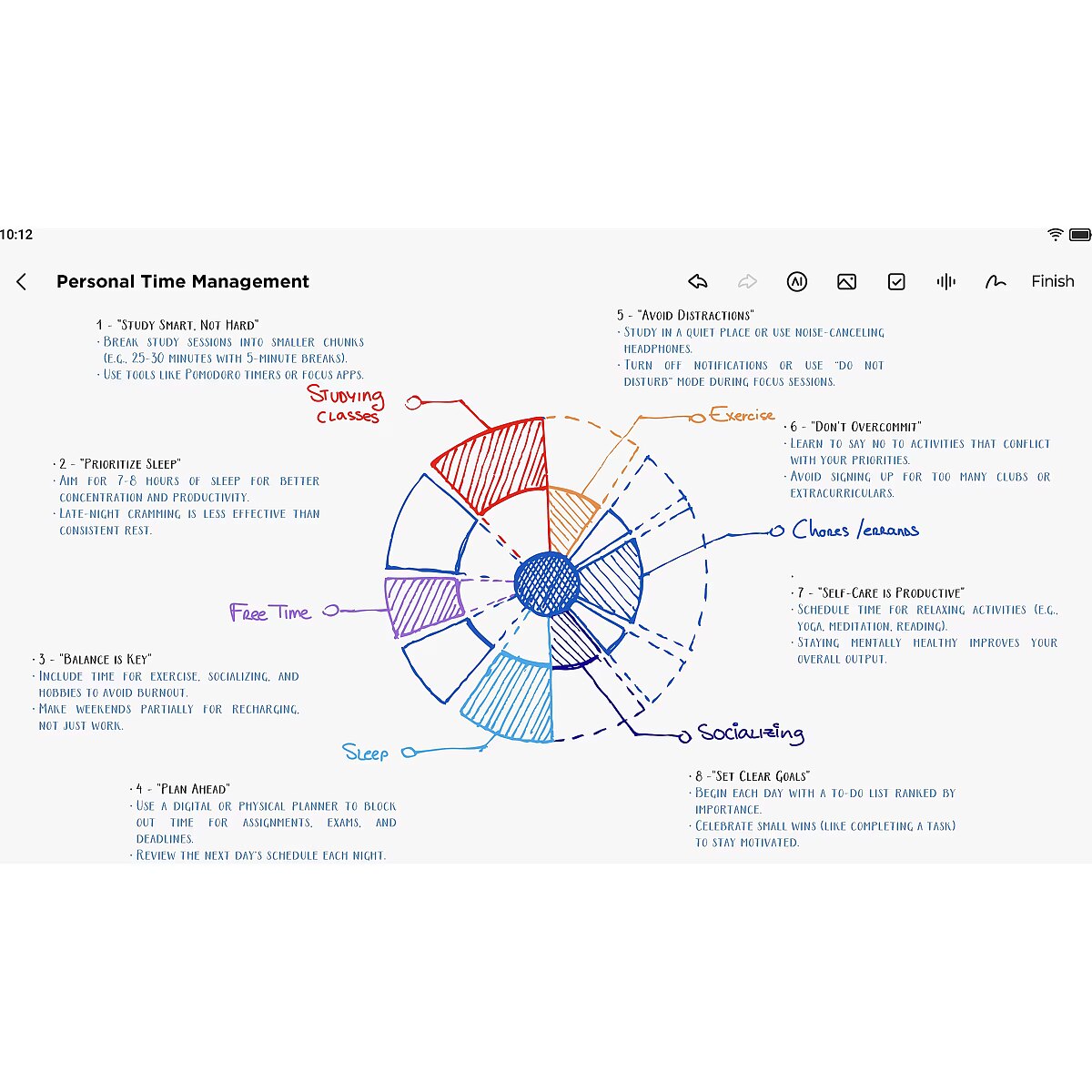Start voice recording with waveform icon
This screenshot has width=1092, height=1092.
pos(946,282)
